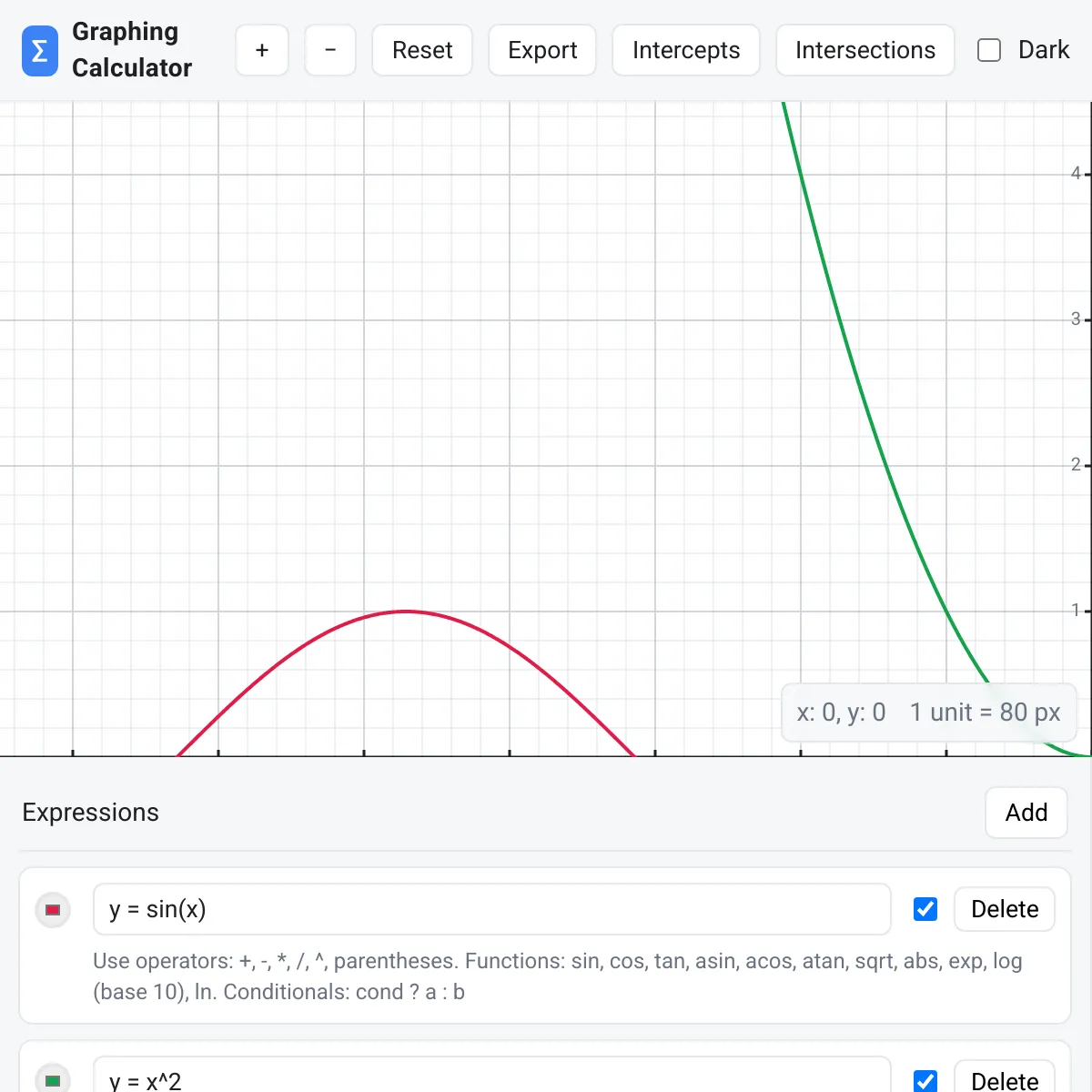
Task: Click the sigma logo icon
Action: point(39,51)
